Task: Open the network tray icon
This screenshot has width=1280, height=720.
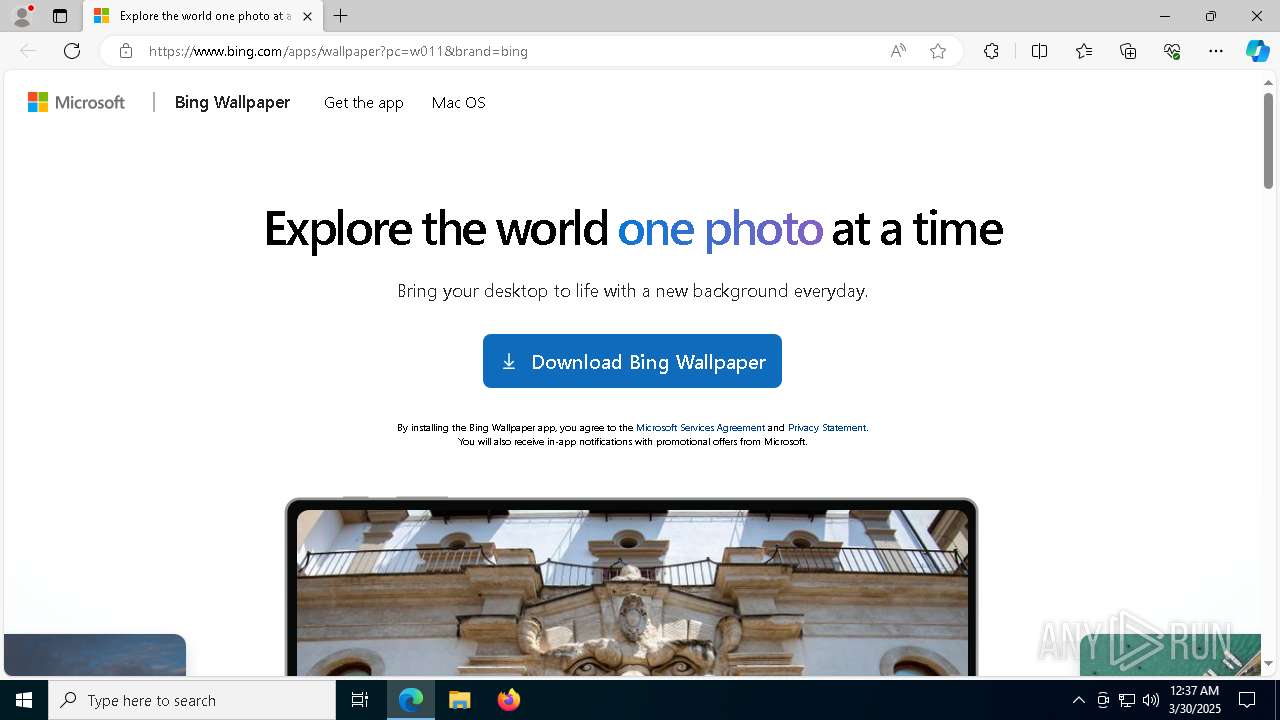Action: pyautogui.click(x=1127, y=700)
